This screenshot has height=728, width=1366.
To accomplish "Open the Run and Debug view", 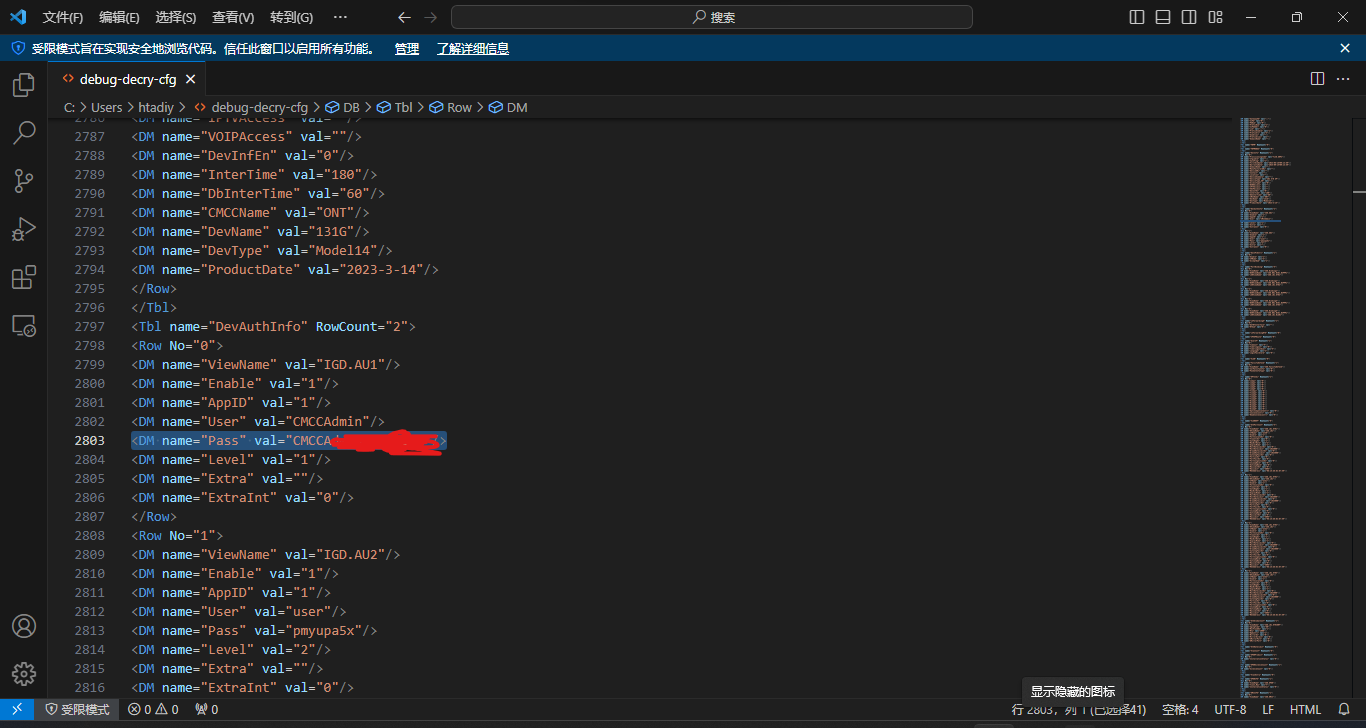I will (24, 229).
